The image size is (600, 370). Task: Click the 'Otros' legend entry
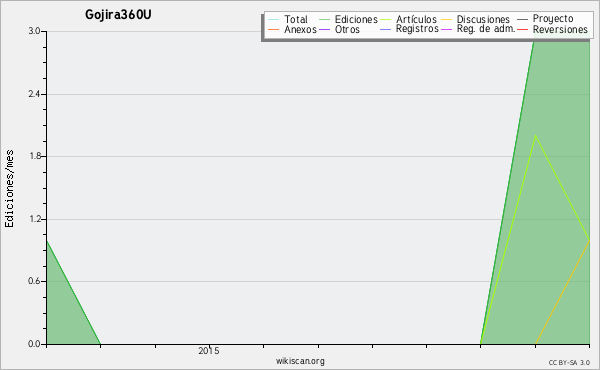347,29
